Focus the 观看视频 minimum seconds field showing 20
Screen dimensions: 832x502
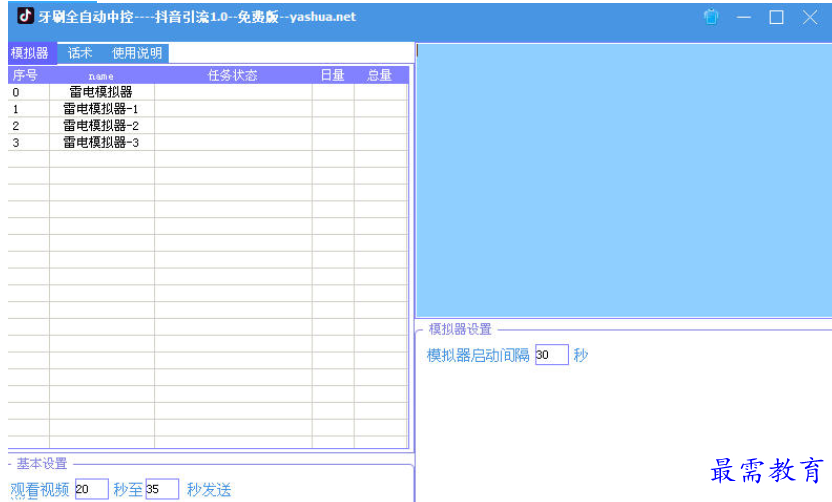coord(91,489)
